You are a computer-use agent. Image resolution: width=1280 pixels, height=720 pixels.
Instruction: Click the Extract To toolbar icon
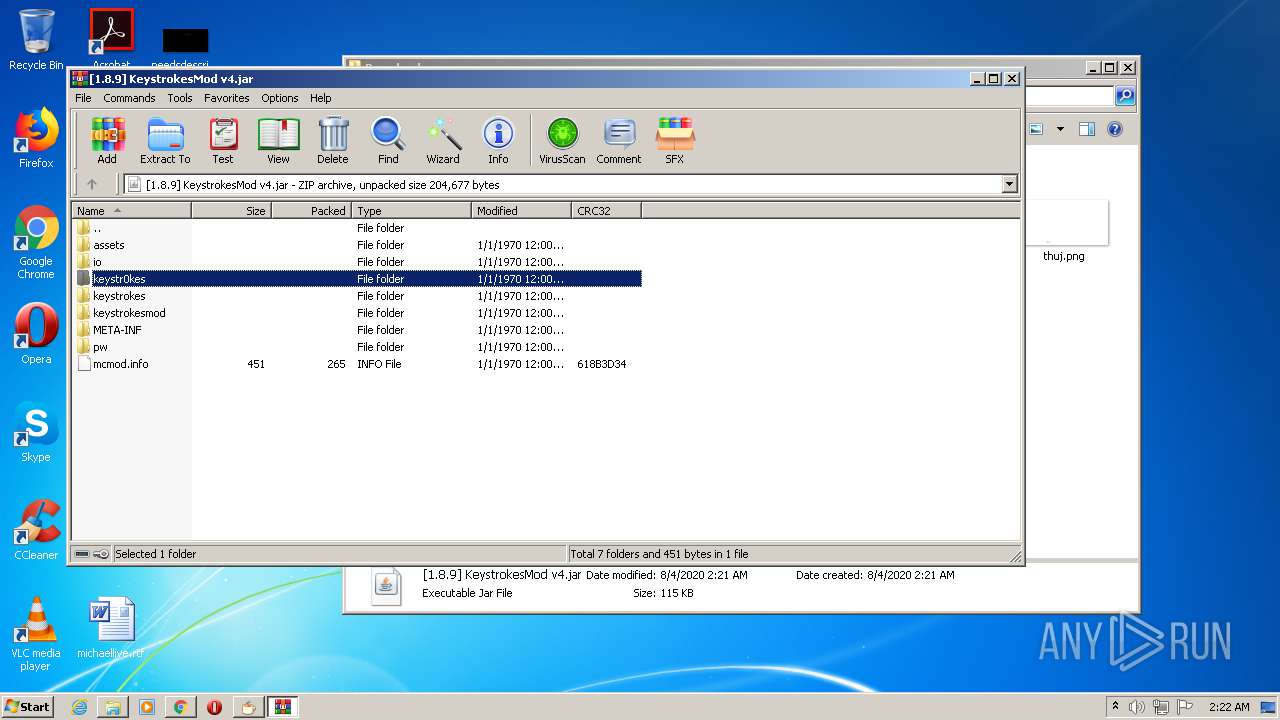165,140
